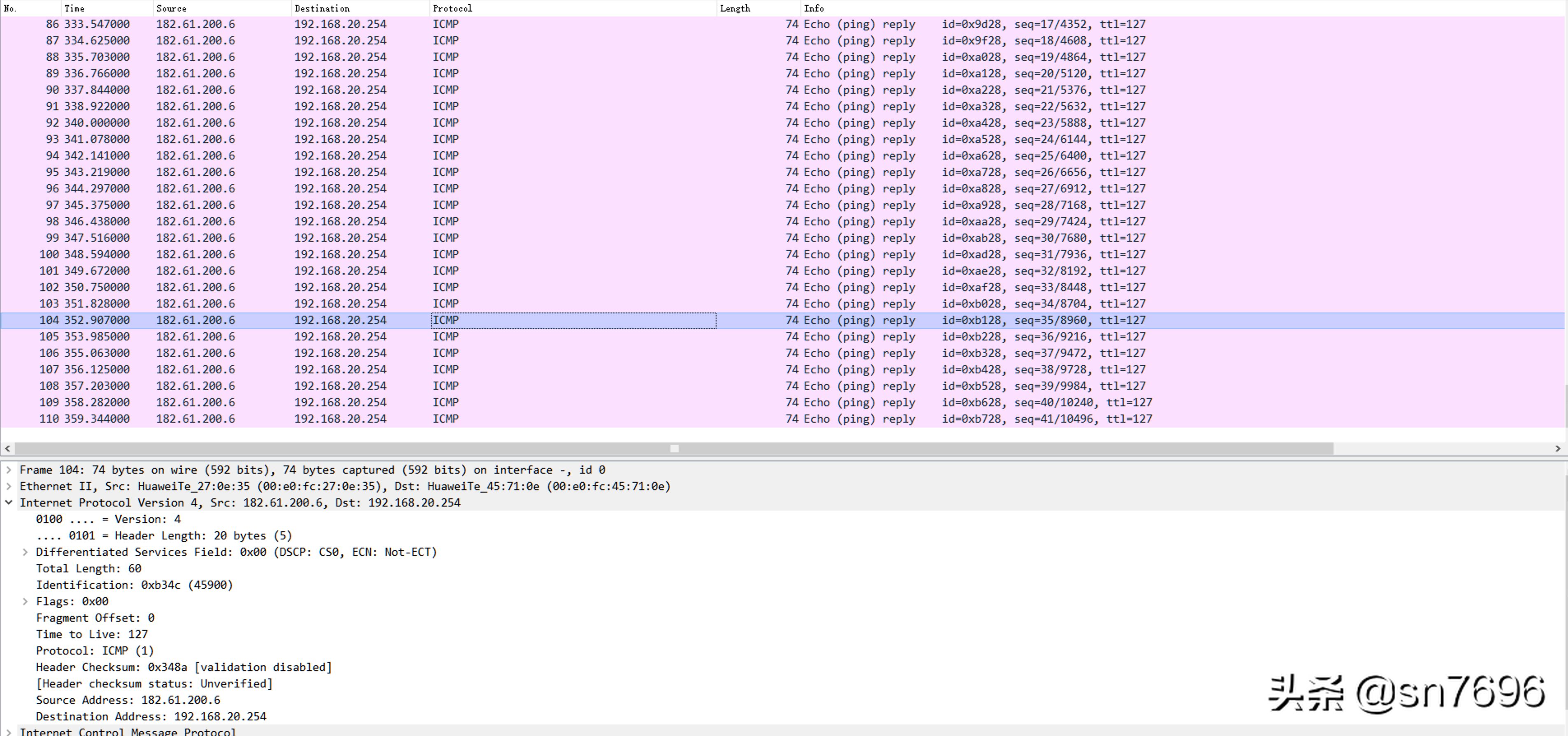Image resolution: width=1568 pixels, height=736 pixels.
Task: Select packet with seq=41/10496
Action: (x=783, y=419)
